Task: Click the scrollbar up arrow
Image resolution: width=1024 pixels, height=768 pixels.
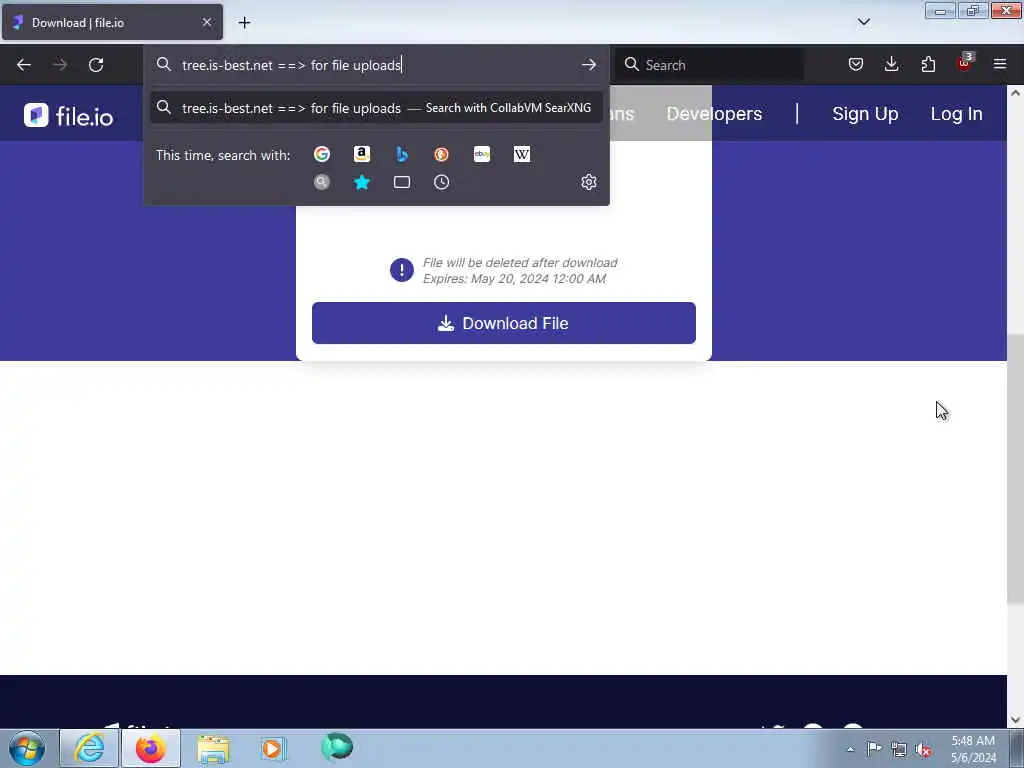Action: coord(1015,93)
